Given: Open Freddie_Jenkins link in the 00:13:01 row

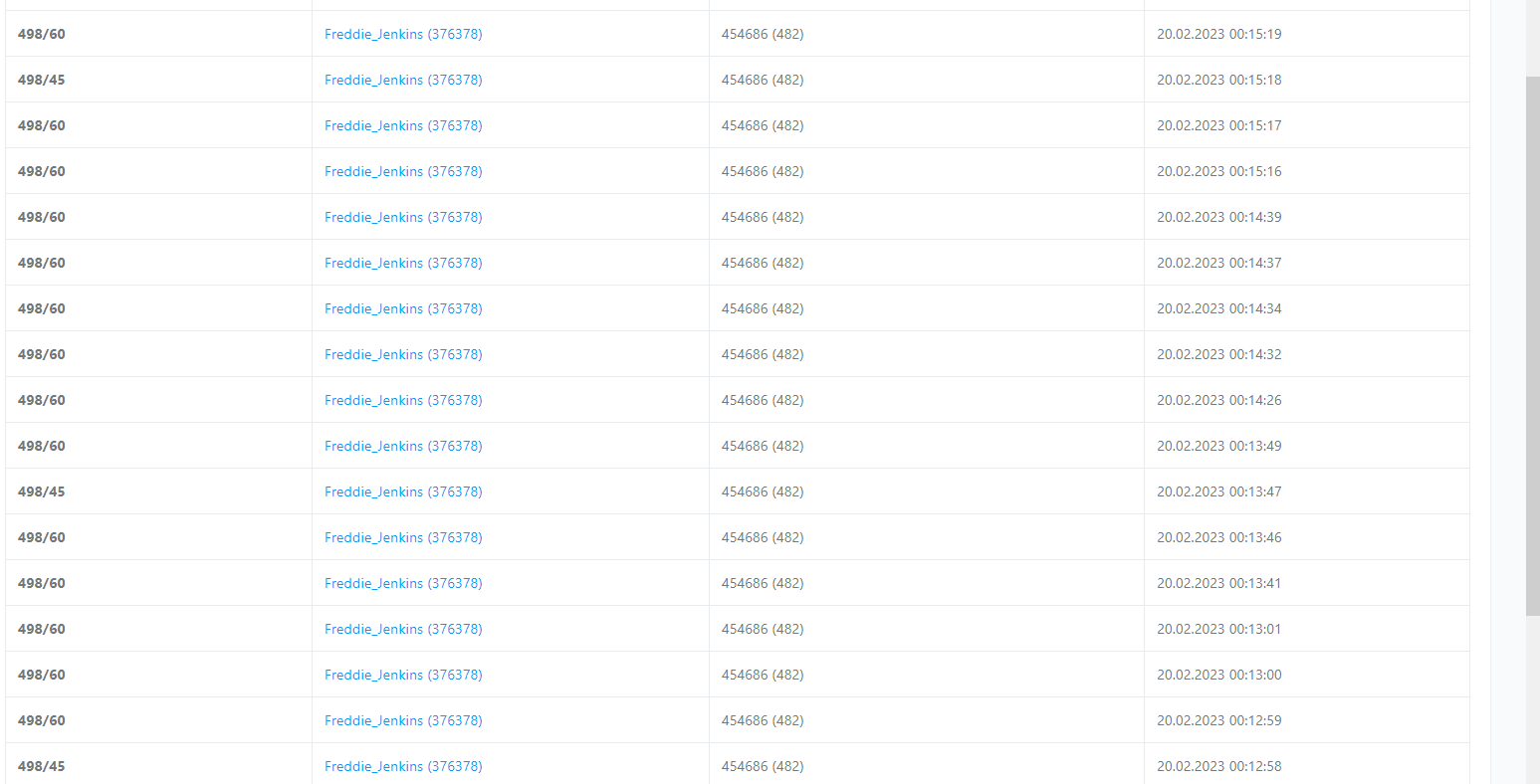Looking at the screenshot, I should click(403, 629).
